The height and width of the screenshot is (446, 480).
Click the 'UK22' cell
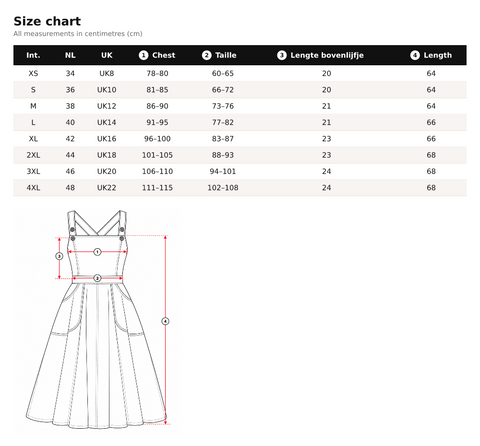(107, 188)
